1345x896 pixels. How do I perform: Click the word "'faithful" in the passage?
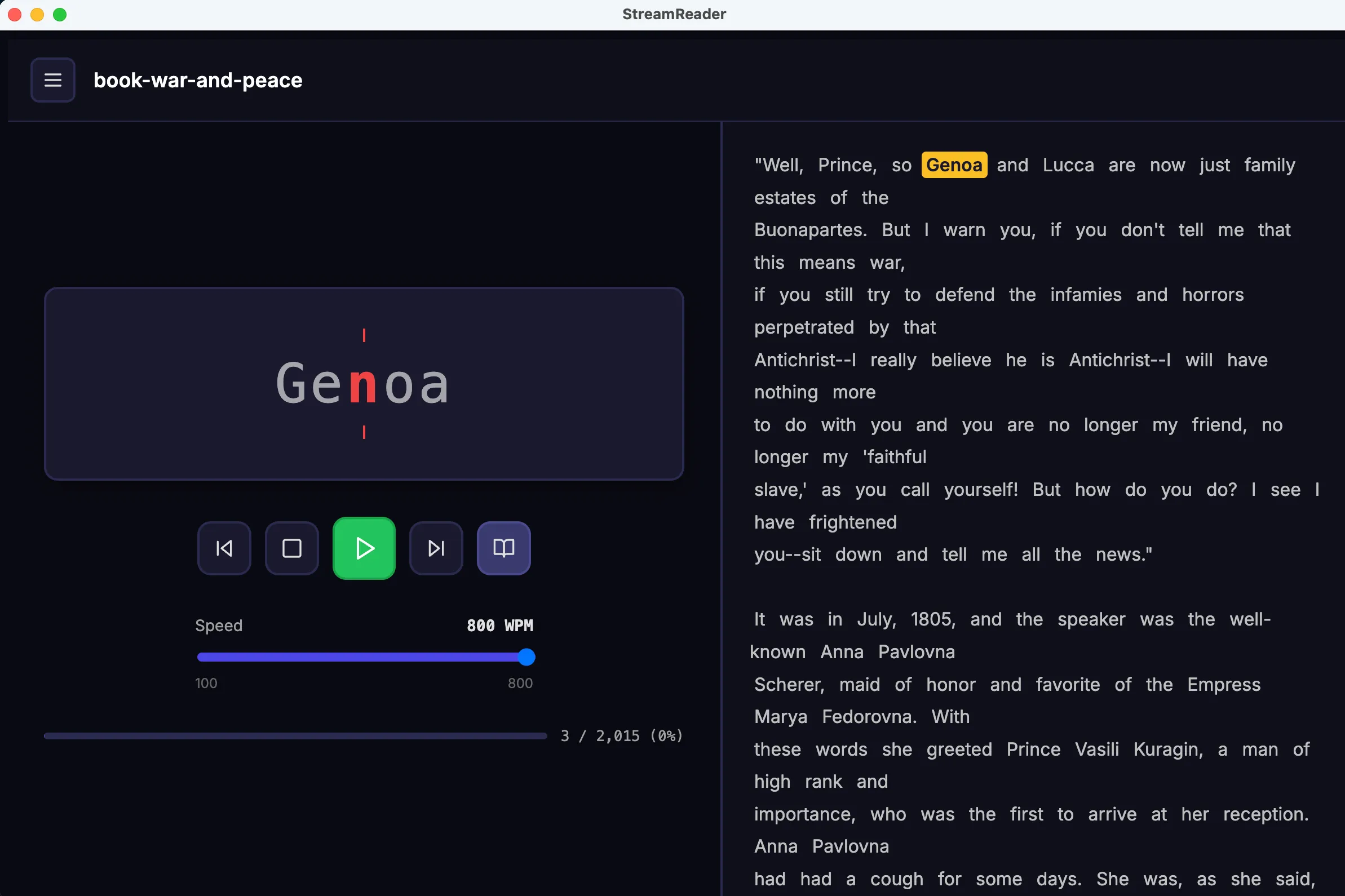point(894,457)
